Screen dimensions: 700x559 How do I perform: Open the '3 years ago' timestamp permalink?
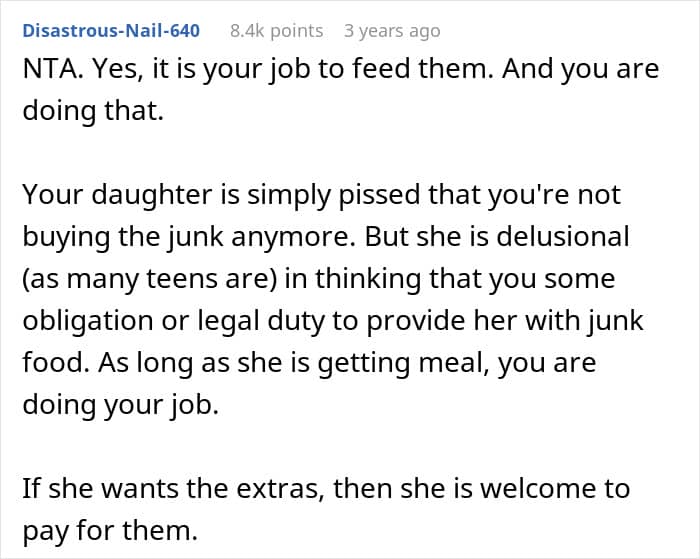pyautogui.click(x=392, y=31)
